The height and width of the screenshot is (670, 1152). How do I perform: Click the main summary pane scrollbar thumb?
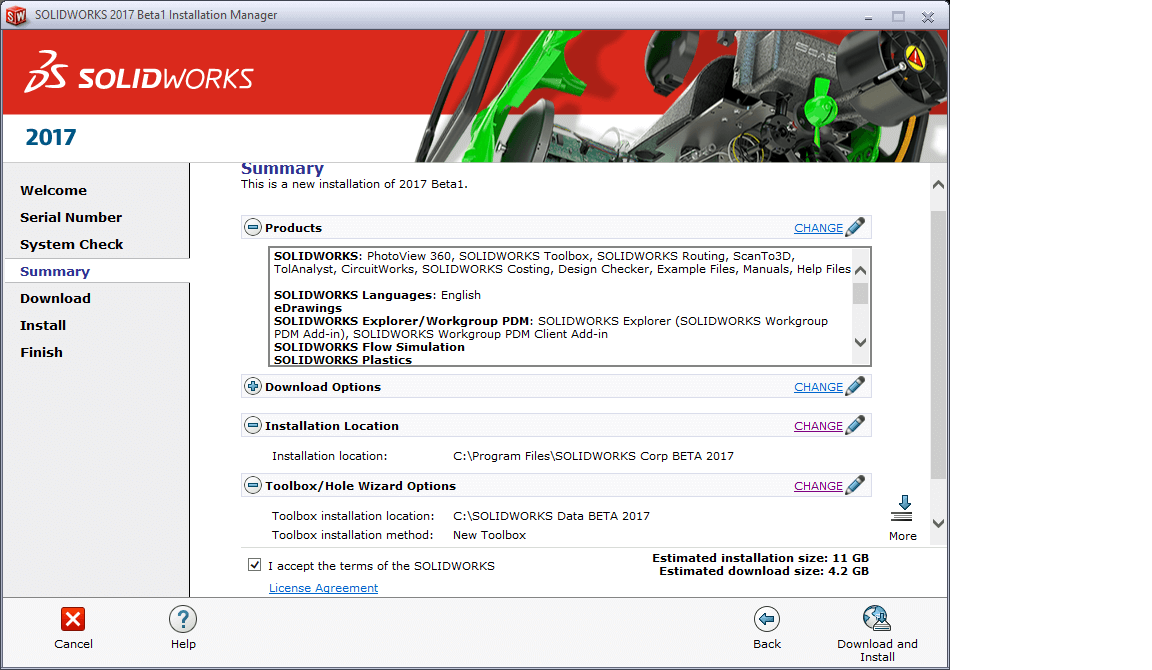coord(938,345)
